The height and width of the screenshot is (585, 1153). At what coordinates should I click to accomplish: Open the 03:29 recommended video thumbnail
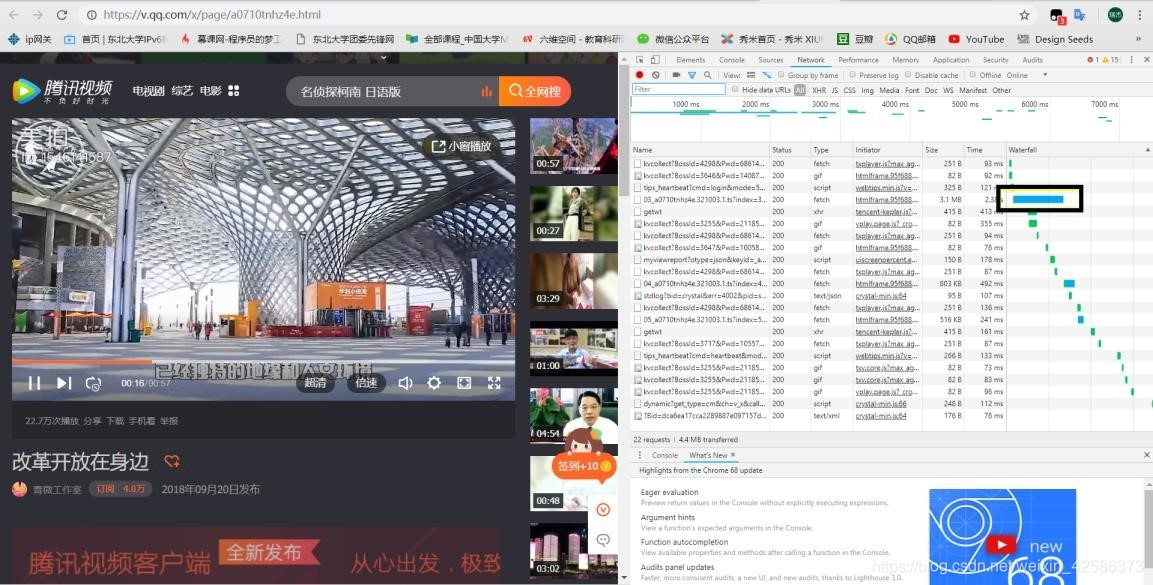[x=574, y=281]
